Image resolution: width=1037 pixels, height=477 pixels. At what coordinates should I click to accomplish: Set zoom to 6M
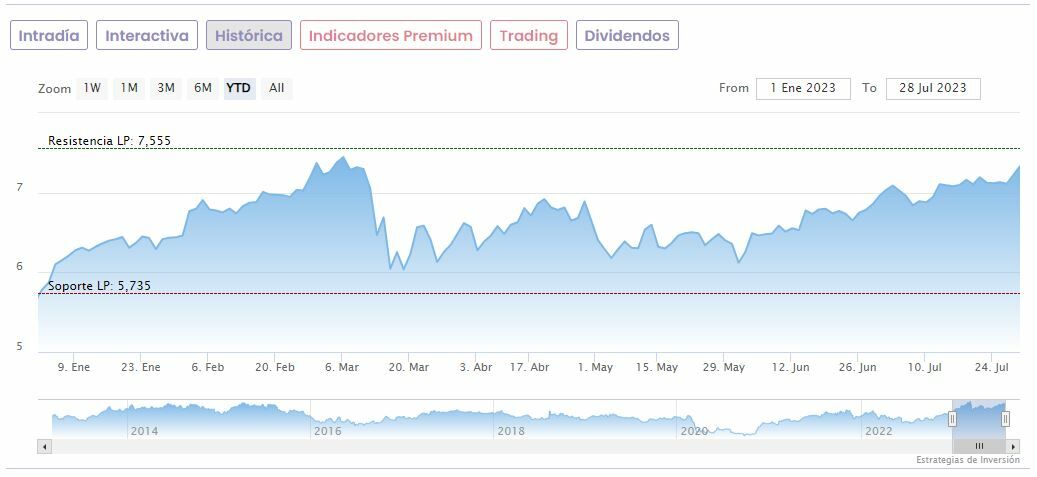pos(203,88)
